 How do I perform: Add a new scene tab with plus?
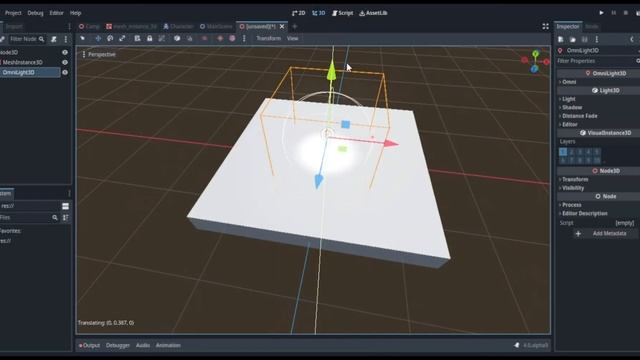coord(295,27)
